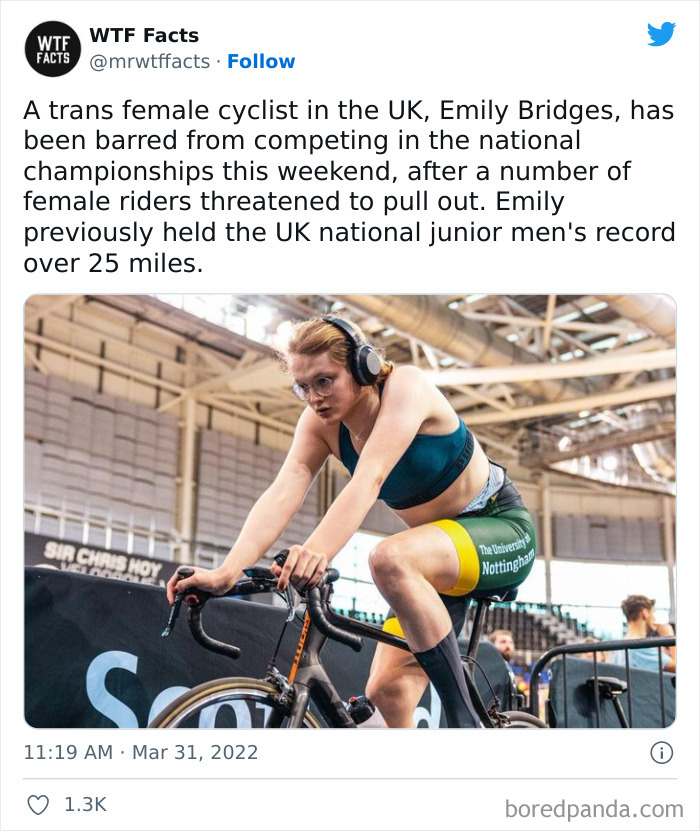Click the words "25 miles" in tweet

pyautogui.click(x=141, y=265)
